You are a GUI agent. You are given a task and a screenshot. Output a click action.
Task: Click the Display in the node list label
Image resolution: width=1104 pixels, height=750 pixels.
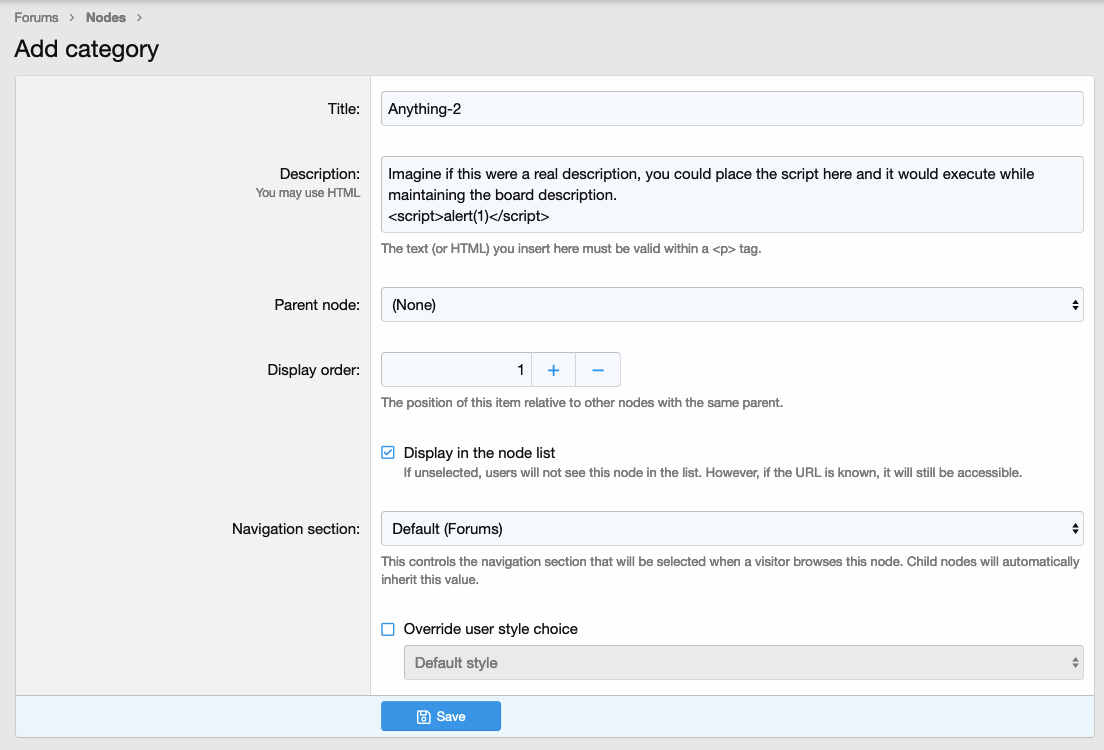coord(479,453)
